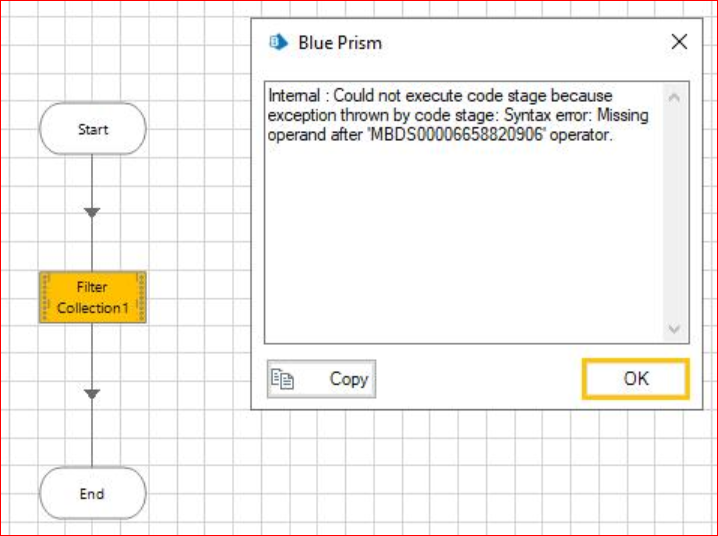Click the copy pages icon on Copy button

[282, 379]
